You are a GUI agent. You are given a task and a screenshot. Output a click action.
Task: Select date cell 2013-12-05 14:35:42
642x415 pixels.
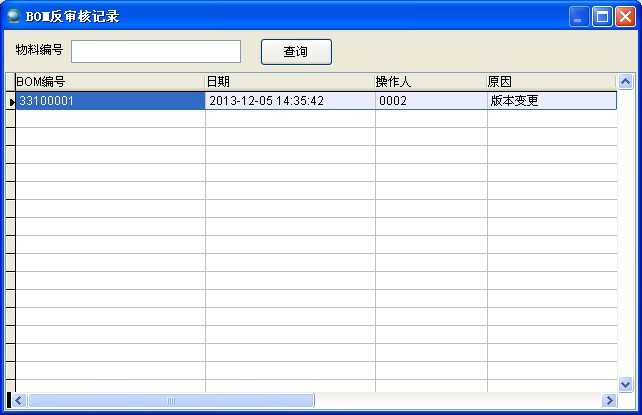(290, 101)
